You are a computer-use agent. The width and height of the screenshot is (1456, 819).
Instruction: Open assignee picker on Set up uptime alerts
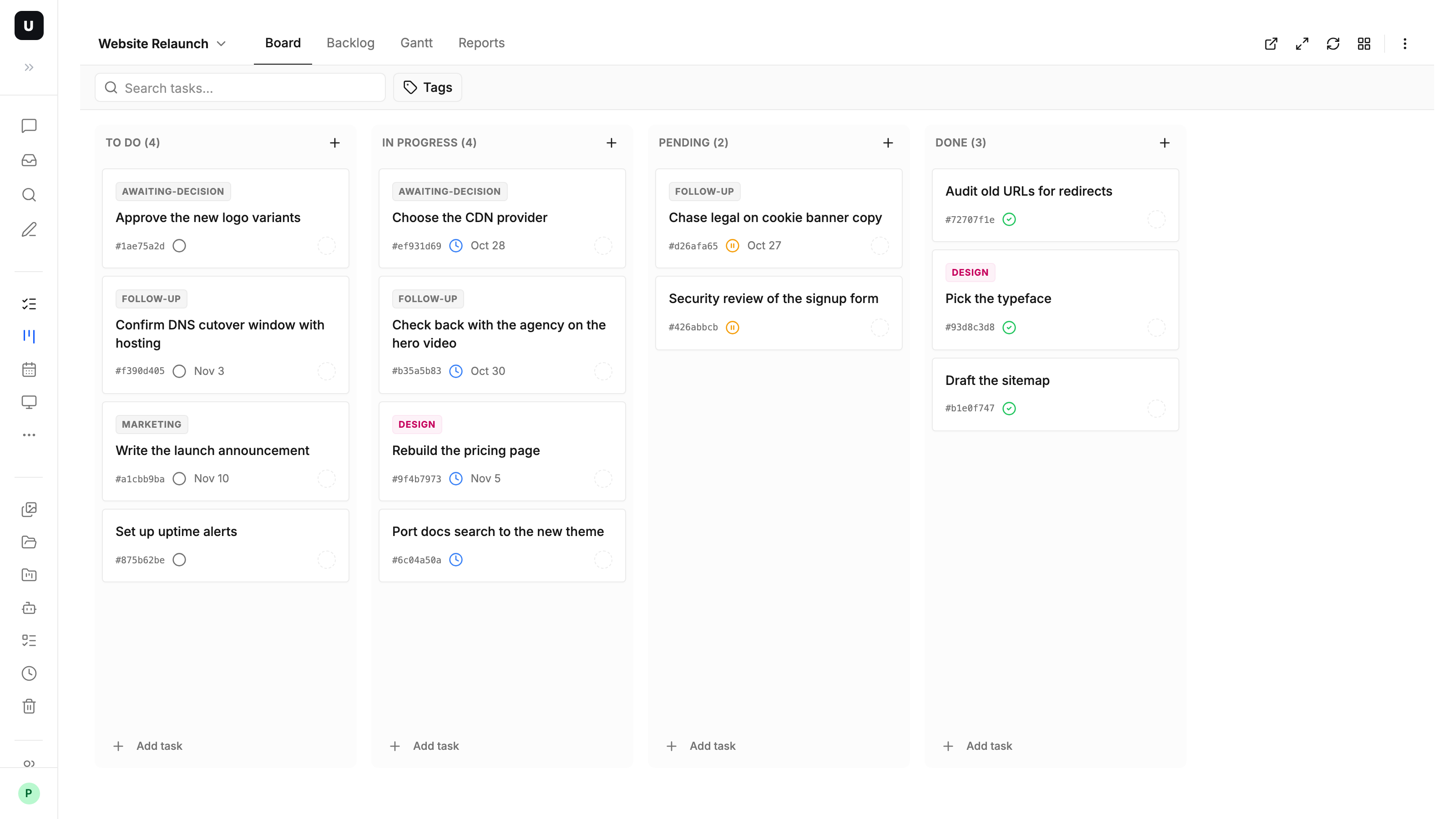point(326,560)
